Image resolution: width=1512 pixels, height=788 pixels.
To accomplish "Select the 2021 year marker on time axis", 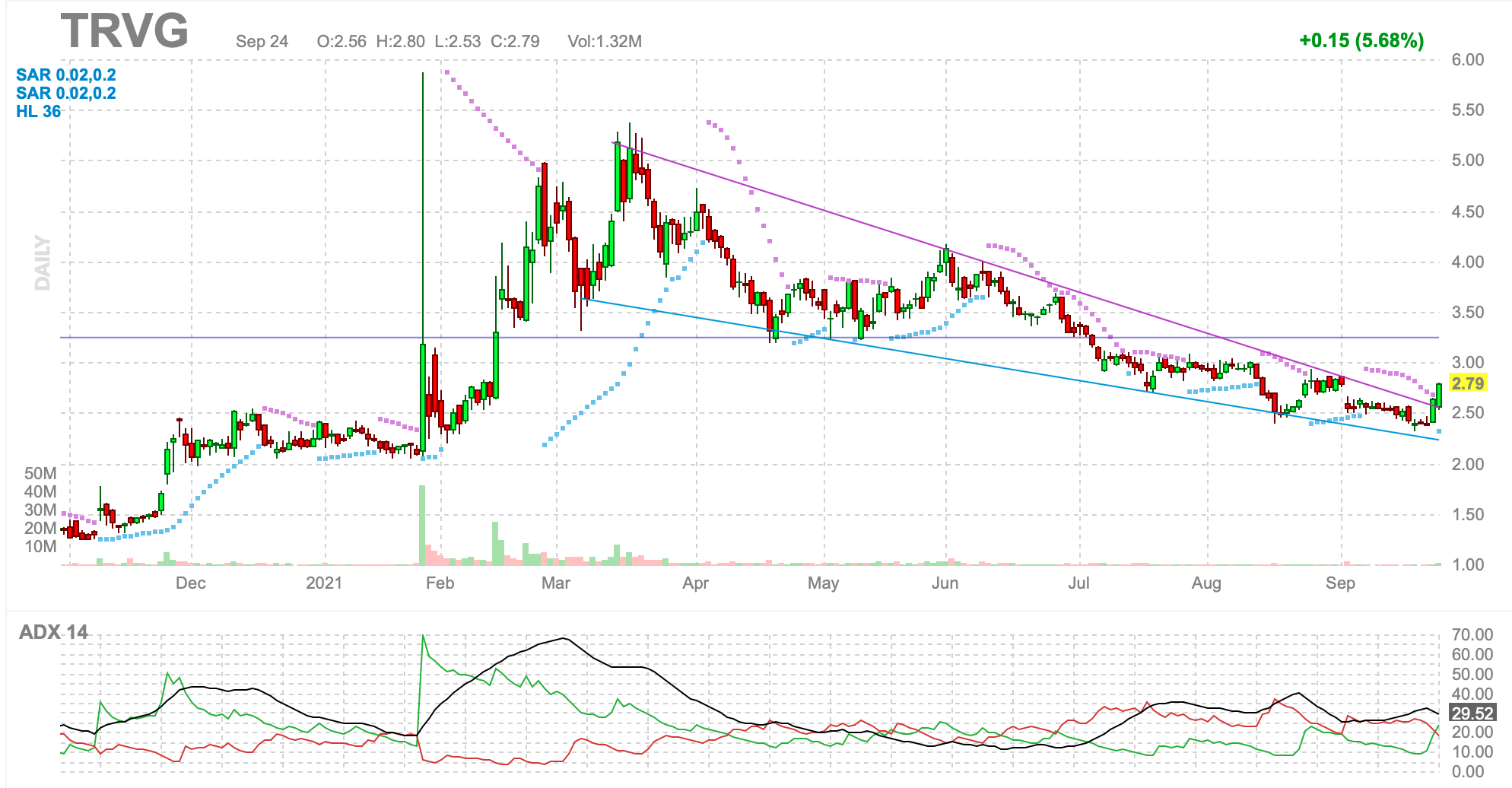I will coord(324,583).
